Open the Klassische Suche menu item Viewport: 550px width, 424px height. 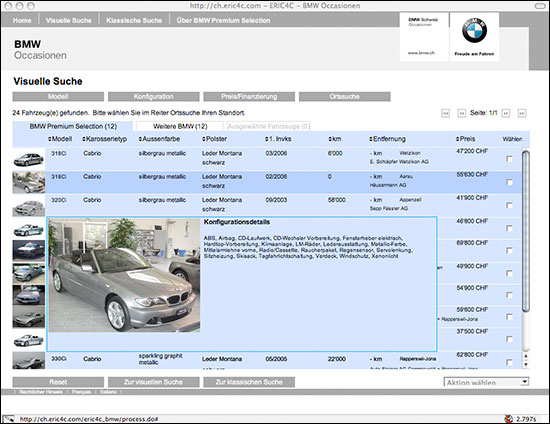point(134,20)
